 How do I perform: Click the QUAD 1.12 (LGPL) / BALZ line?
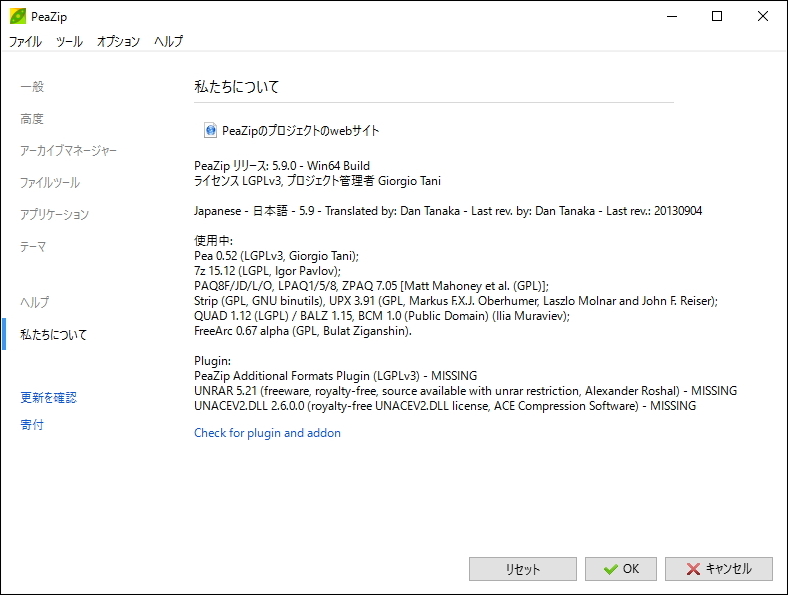382,316
